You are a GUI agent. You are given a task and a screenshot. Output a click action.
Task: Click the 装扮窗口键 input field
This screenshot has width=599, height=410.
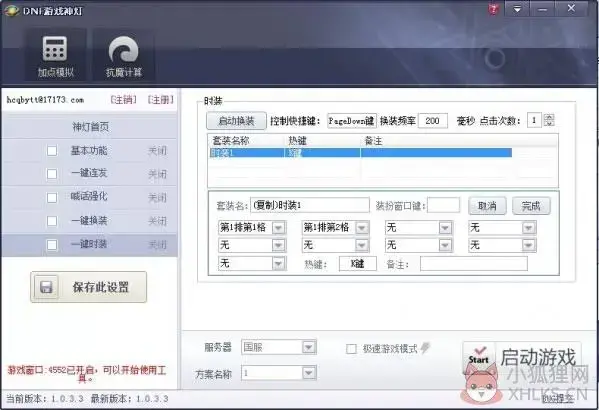pos(444,205)
